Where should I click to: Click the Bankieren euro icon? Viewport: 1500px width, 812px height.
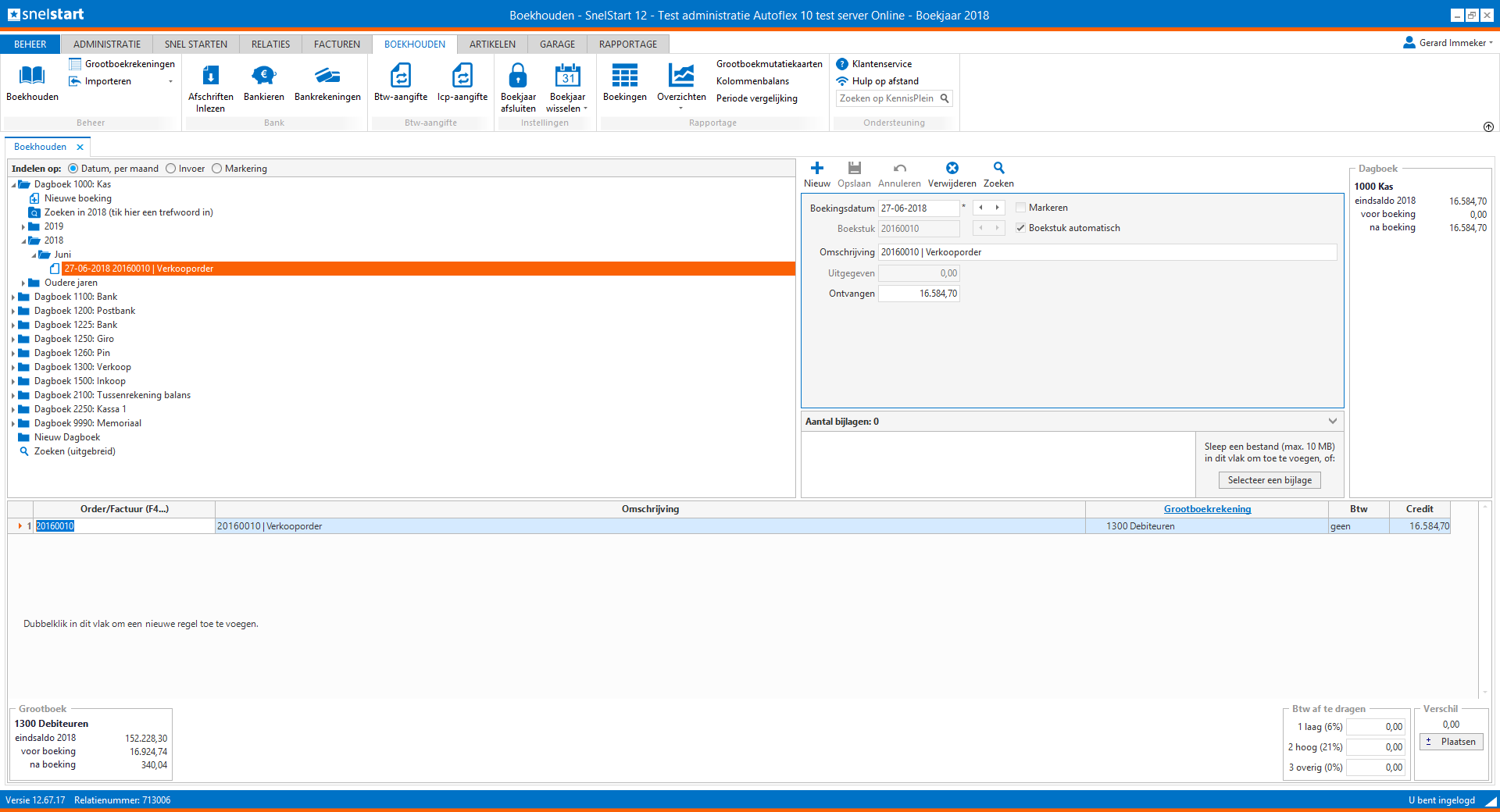pyautogui.click(x=263, y=77)
